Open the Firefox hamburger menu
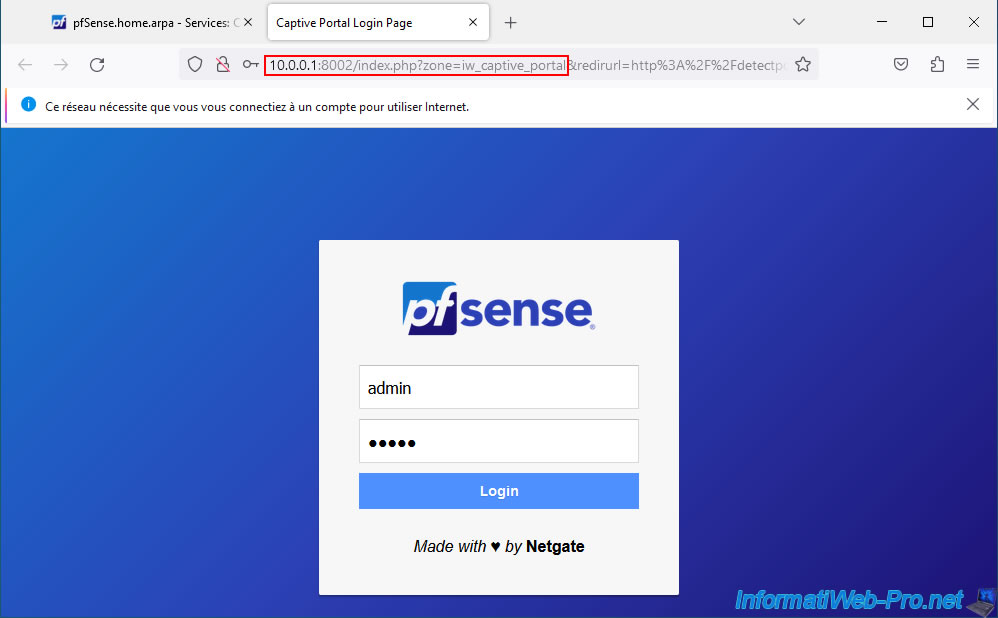The height and width of the screenshot is (618, 998). [973, 64]
